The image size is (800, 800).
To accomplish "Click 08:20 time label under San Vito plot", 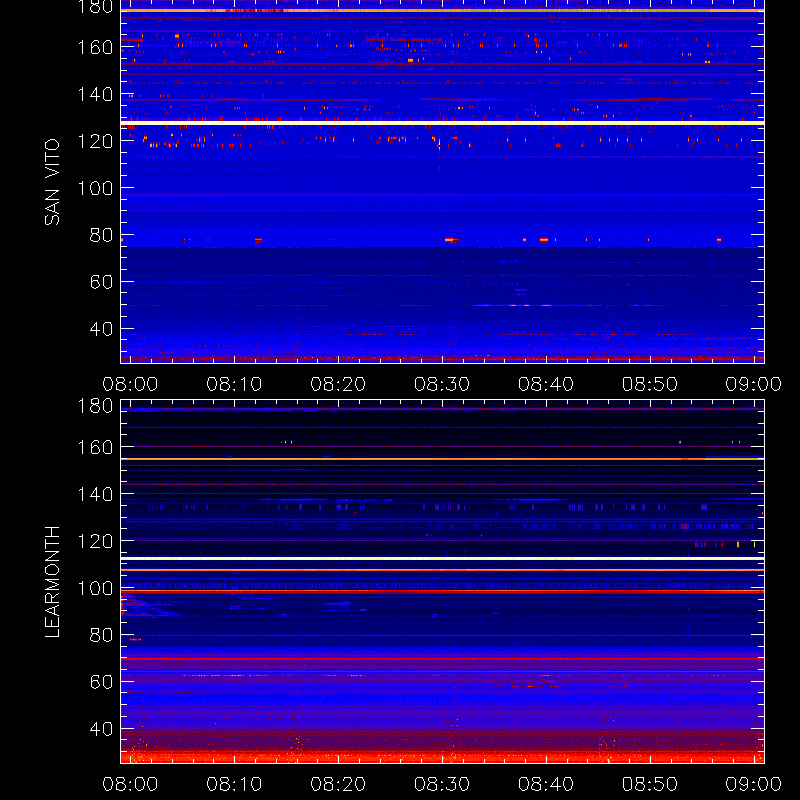I will (x=338, y=384).
